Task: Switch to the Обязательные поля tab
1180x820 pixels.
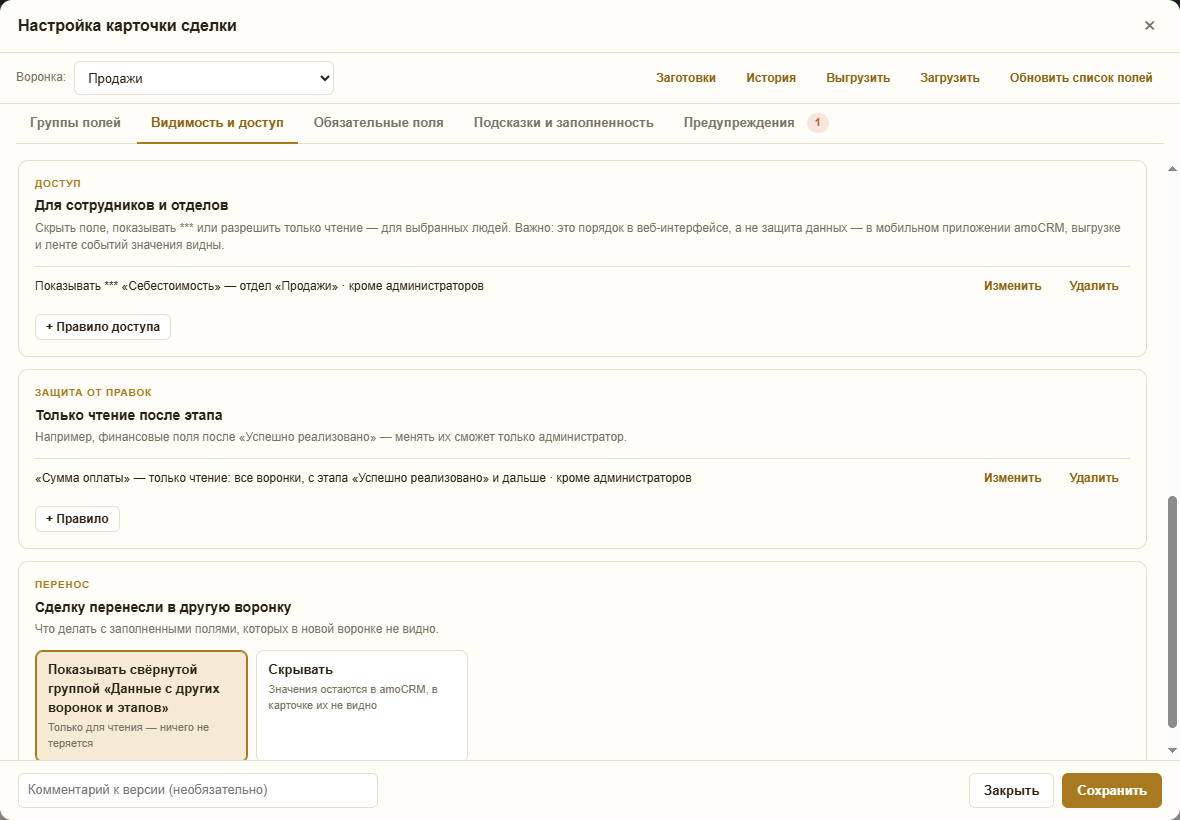Action: 379,123
